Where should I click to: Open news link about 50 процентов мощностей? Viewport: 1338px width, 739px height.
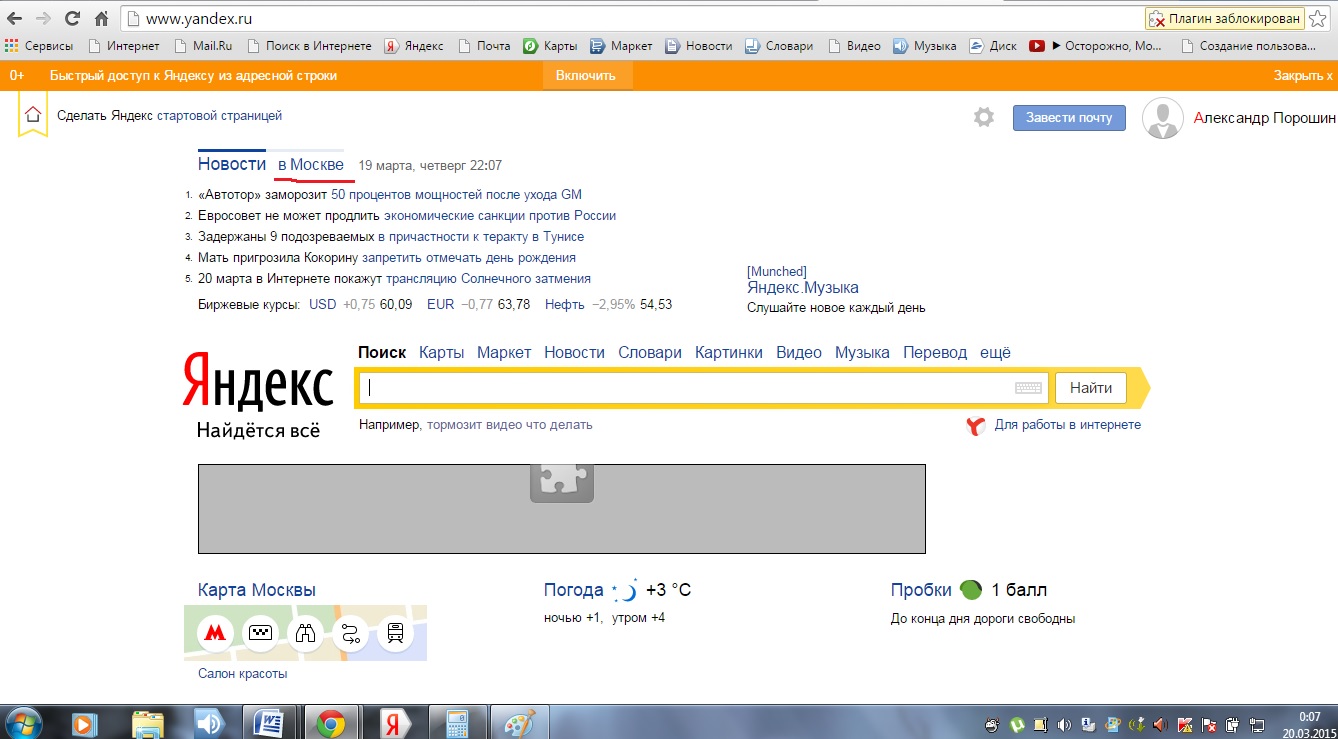[456, 195]
